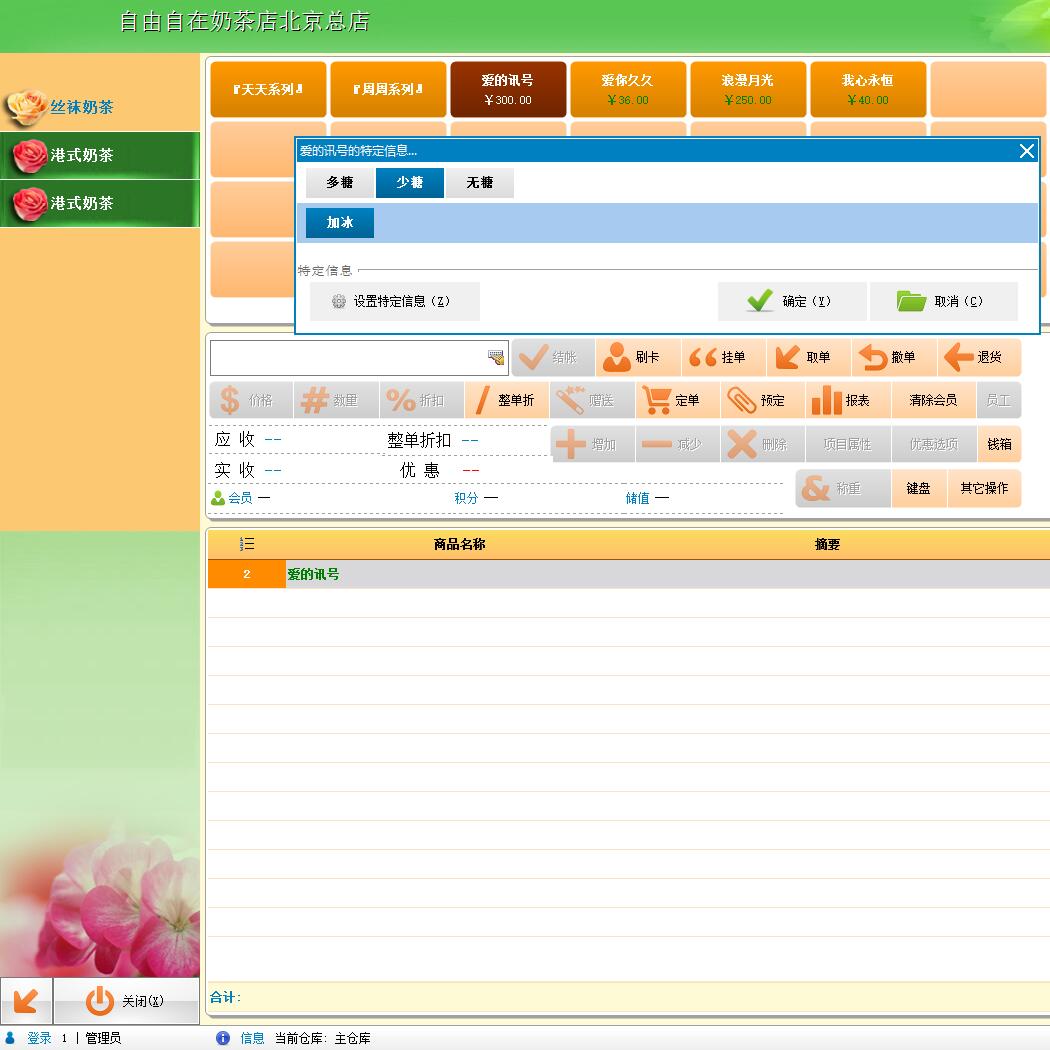Open the 定单 shopping cart order button

click(657, 400)
